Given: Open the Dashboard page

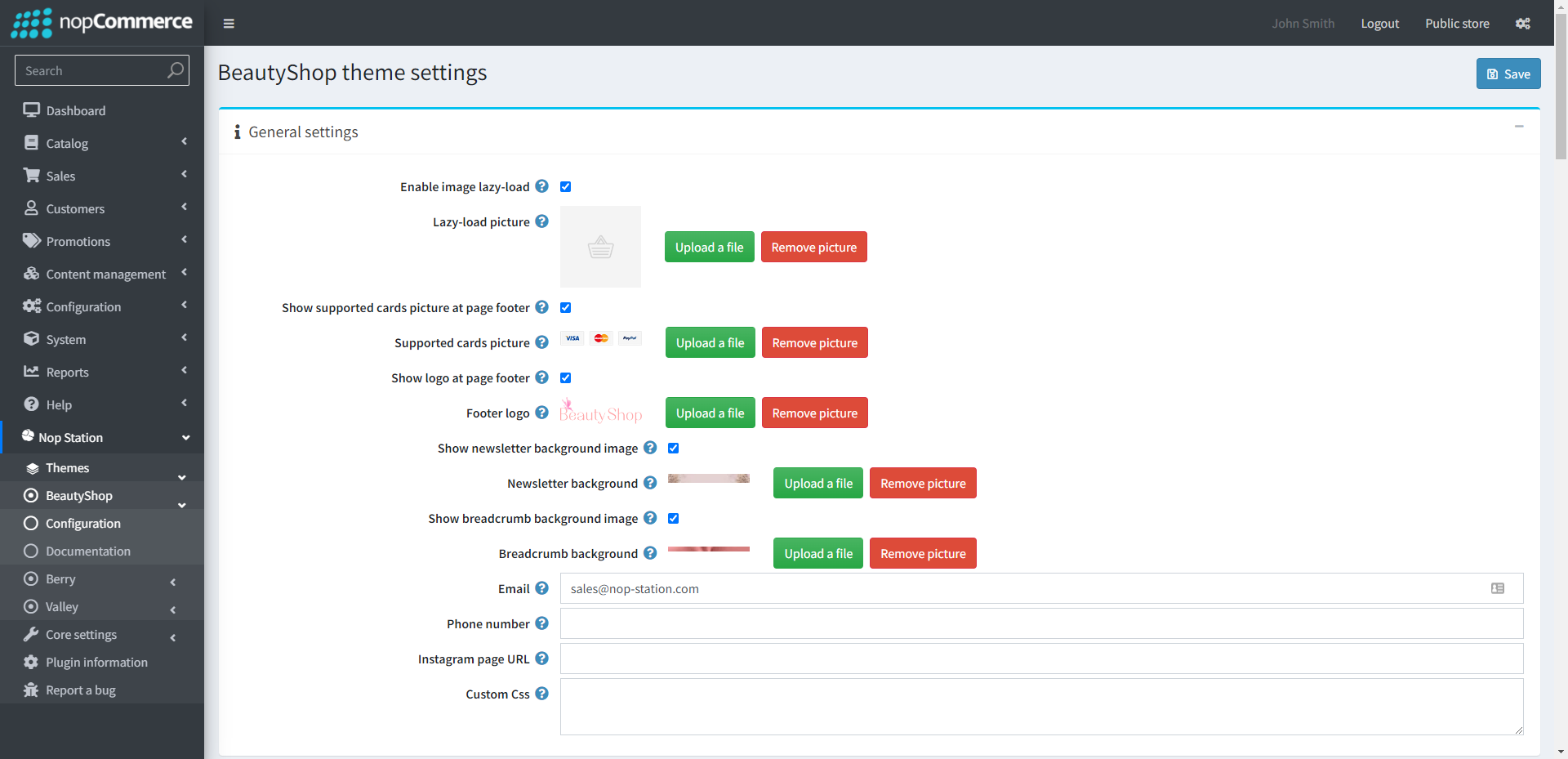Looking at the screenshot, I should 102,110.
